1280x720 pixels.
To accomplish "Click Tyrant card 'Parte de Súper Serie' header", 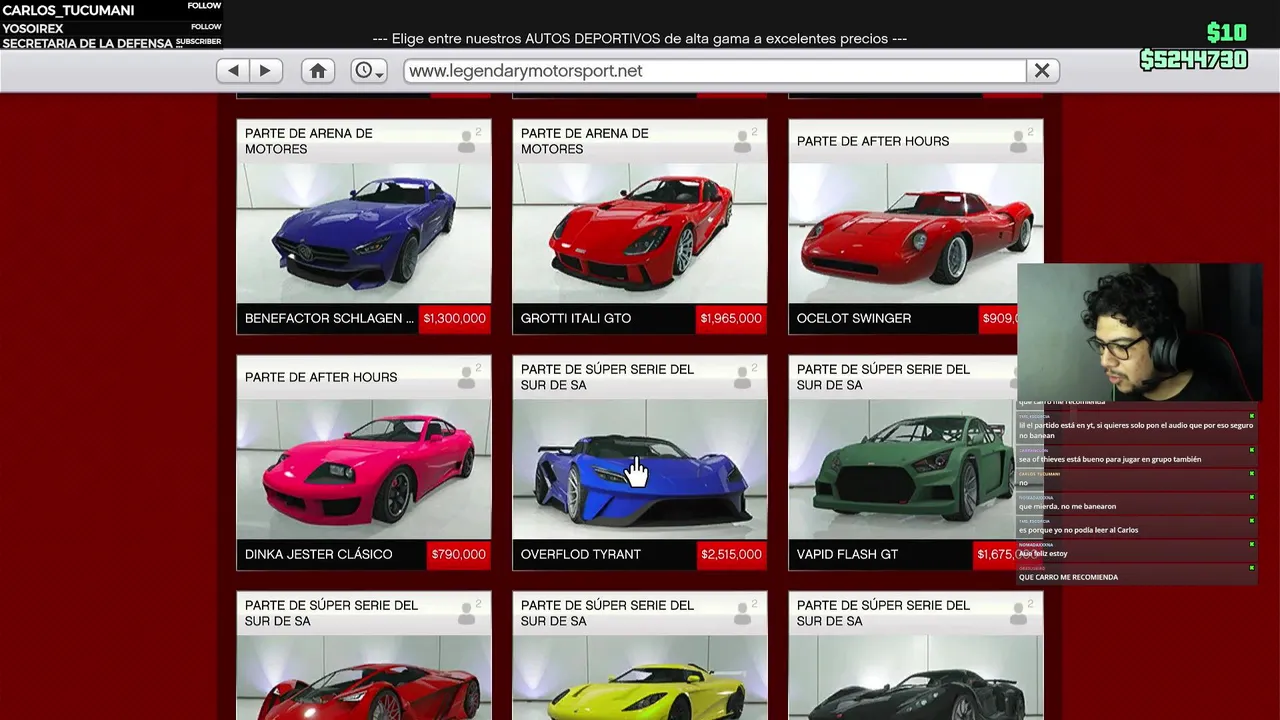I will [607, 377].
